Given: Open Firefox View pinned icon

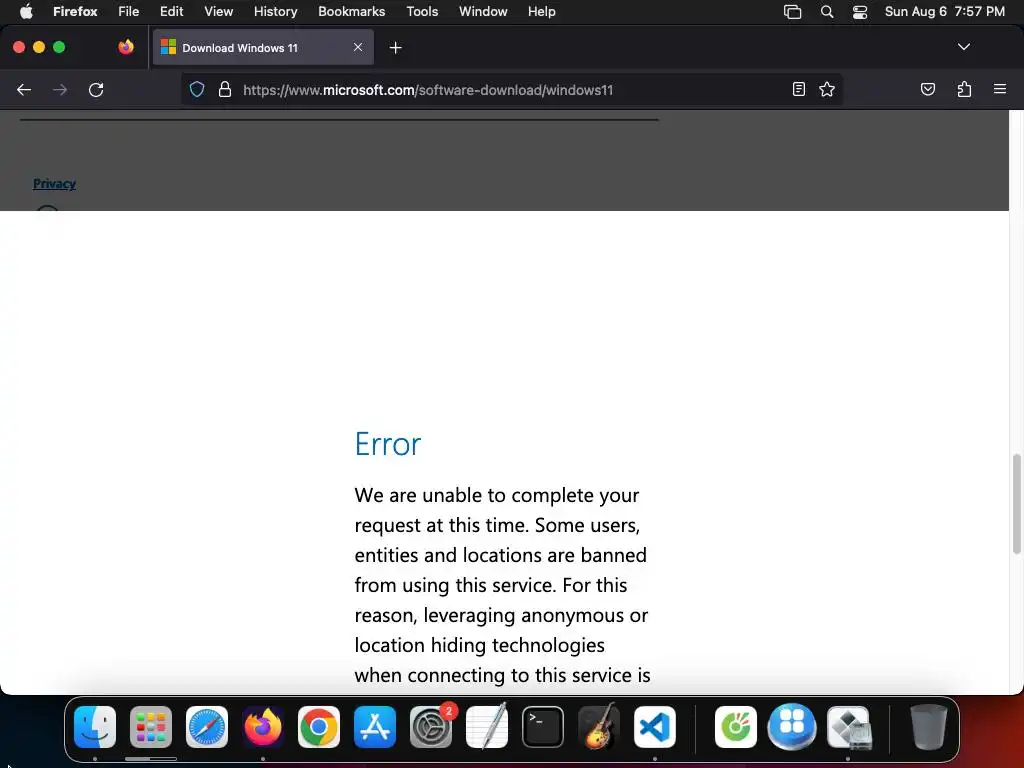Looking at the screenshot, I should pyautogui.click(x=126, y=47).
